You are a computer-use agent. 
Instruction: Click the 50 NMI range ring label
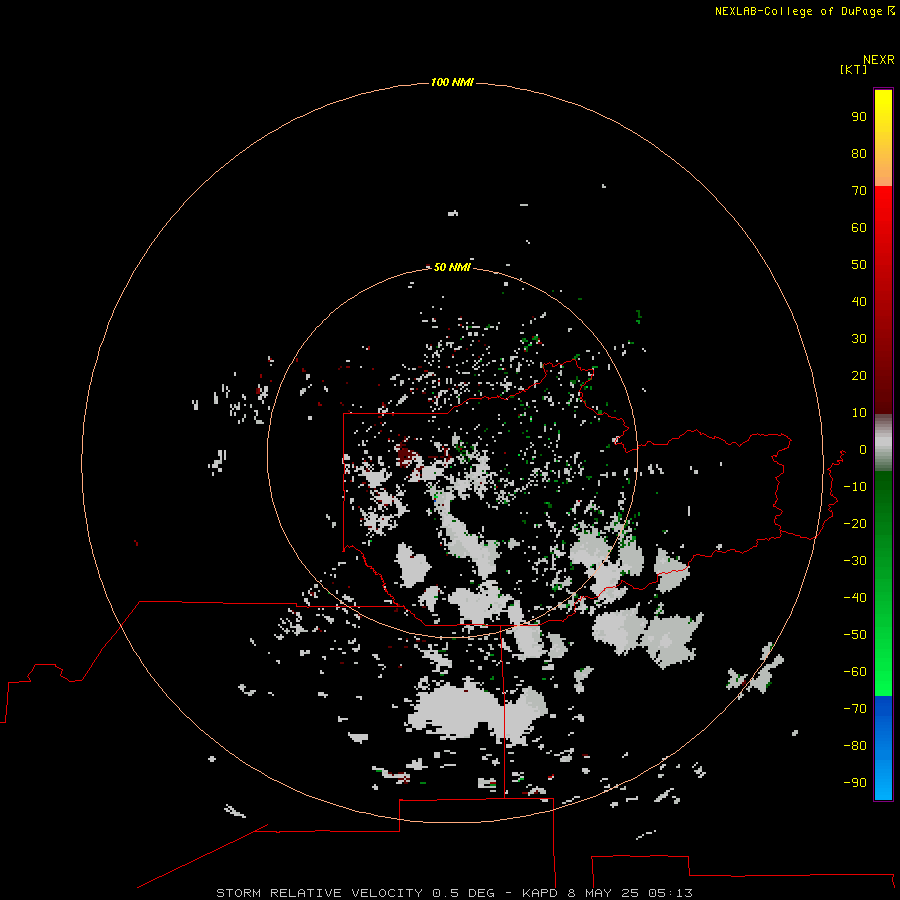452,267
